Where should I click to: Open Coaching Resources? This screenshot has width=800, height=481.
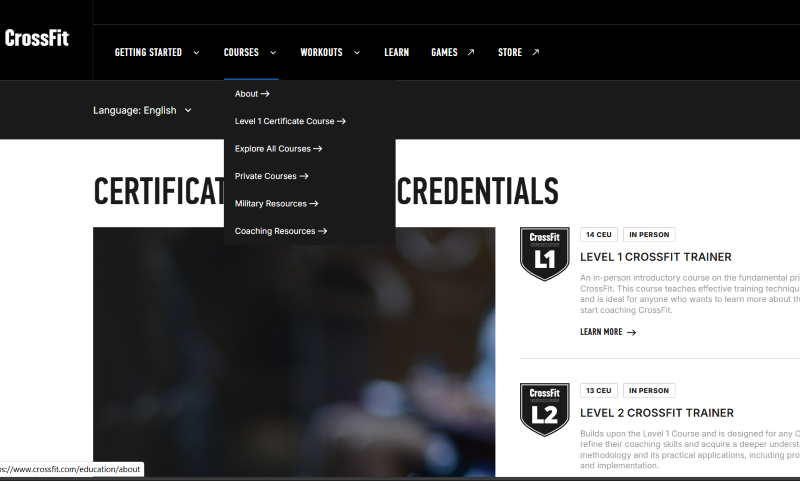(x=281, y=232)
